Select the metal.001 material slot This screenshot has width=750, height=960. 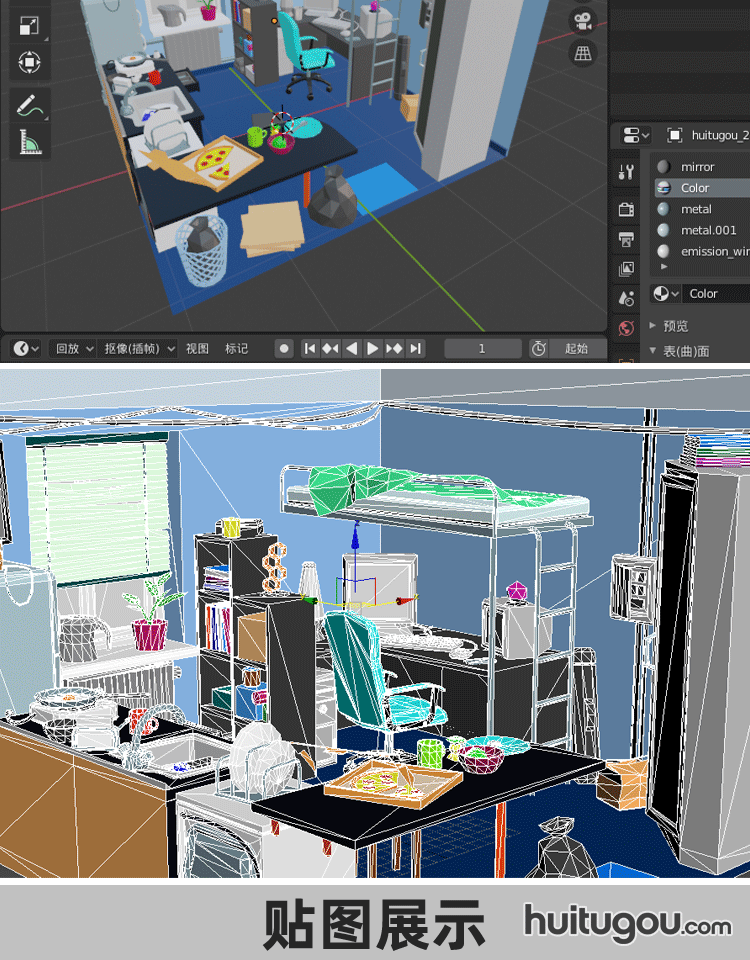[702, 230]
